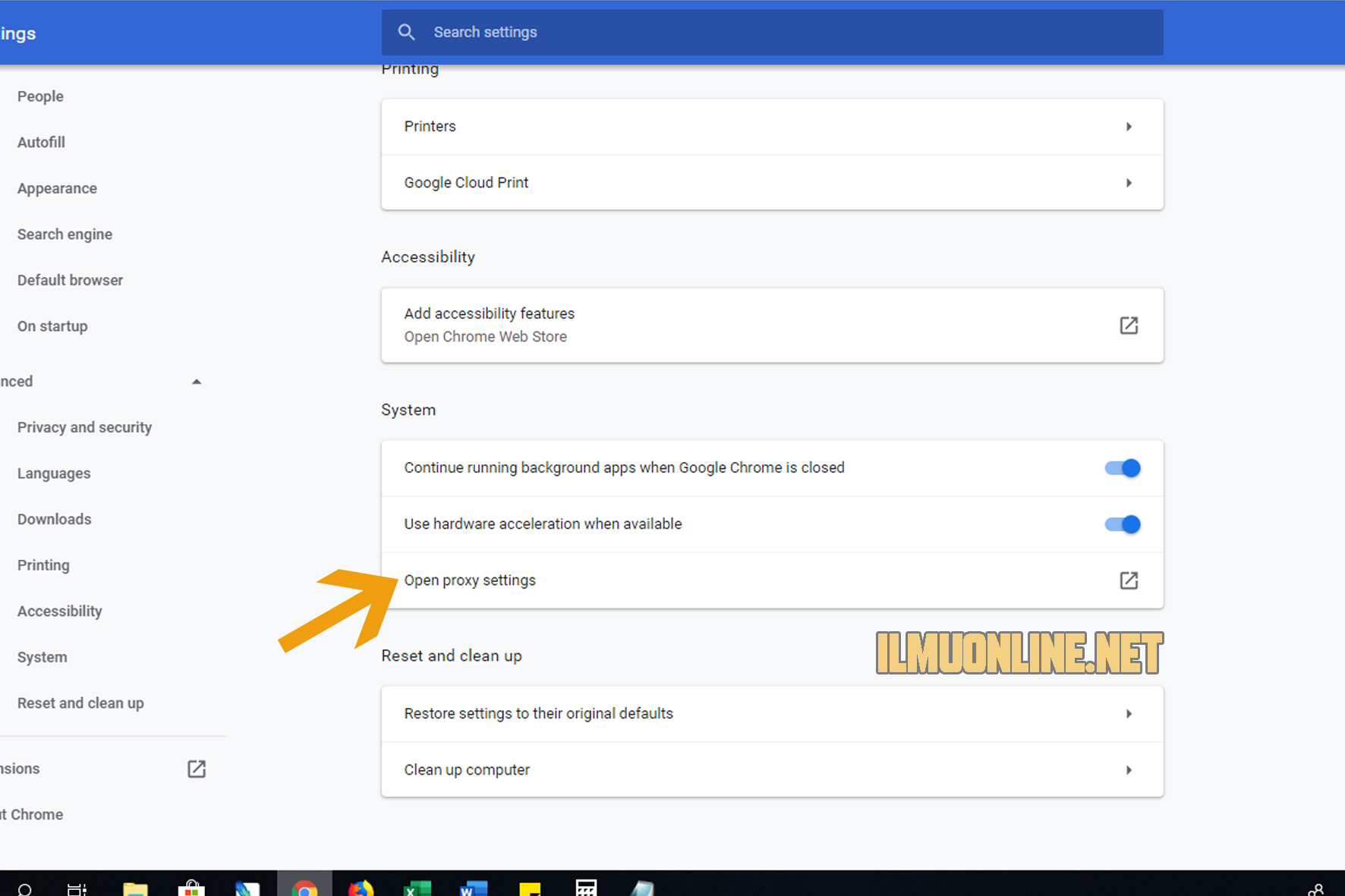Open Excel from the Windows taskbar

(x=417, y=887)
